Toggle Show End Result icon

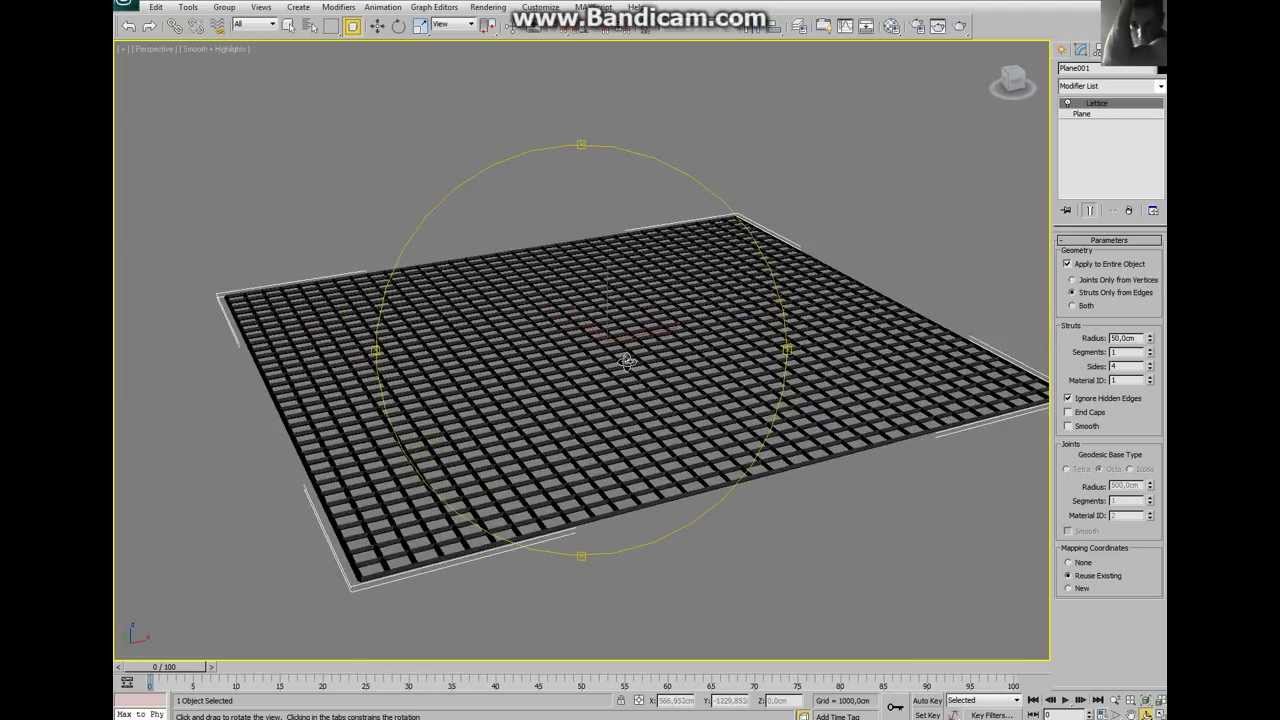point(1090,210)
